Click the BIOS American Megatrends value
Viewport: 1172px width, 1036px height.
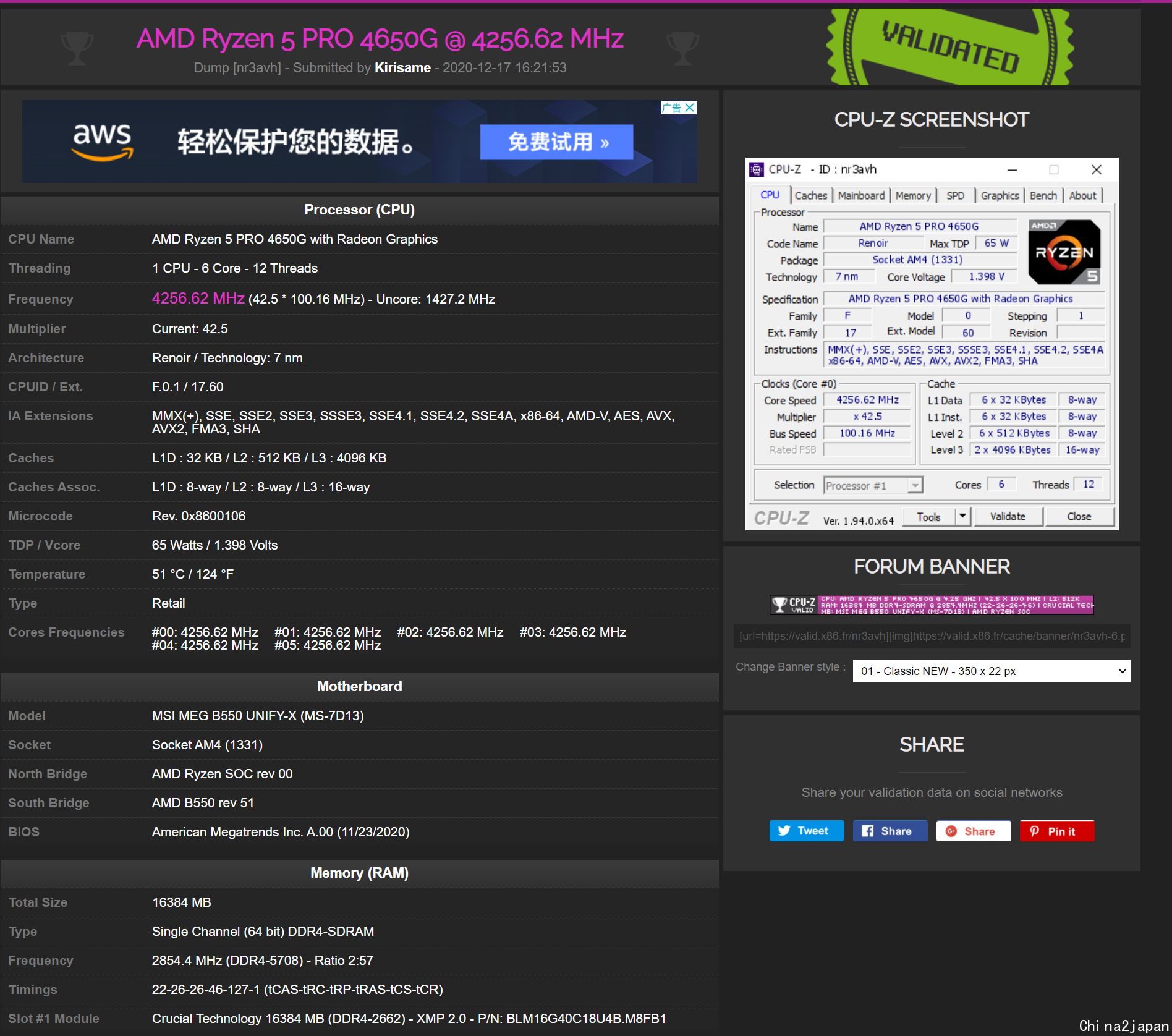tap(281, 832)
